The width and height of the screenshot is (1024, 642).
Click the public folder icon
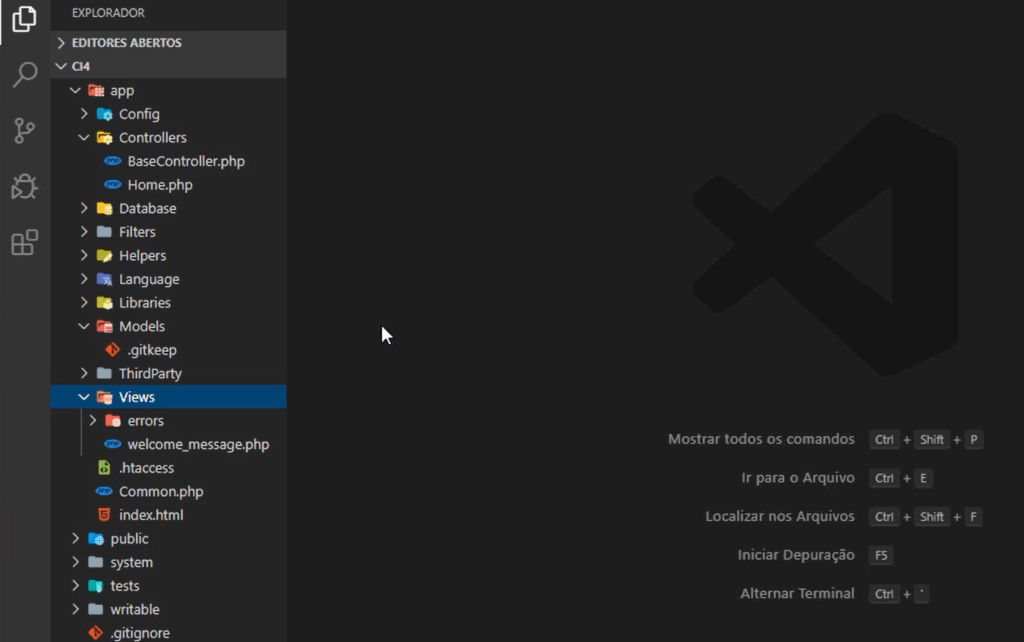96,539
